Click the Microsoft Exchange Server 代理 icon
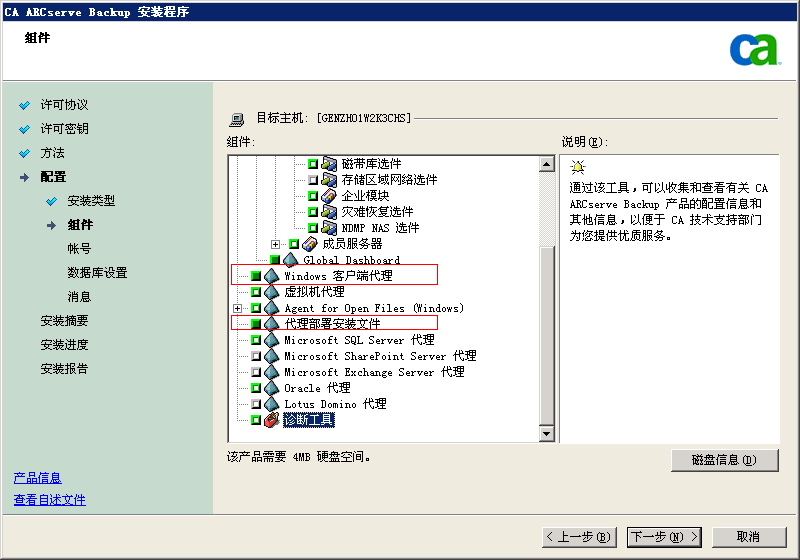The width and height of the screenshot is (800, 560). (x=271, y=372)
